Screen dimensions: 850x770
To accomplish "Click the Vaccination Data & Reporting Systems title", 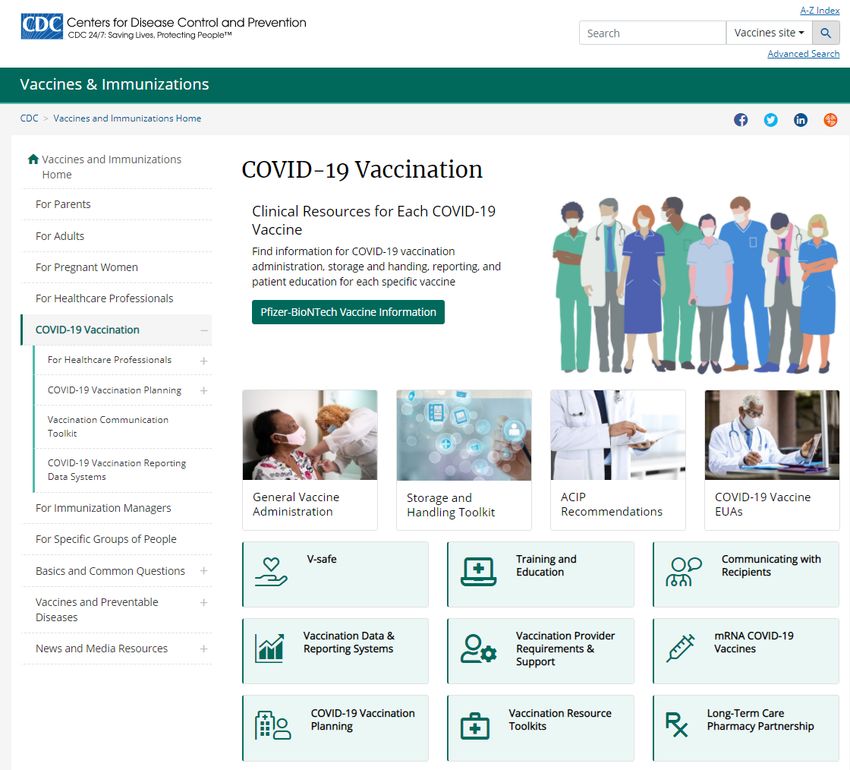I will click(x=349, y=642).
